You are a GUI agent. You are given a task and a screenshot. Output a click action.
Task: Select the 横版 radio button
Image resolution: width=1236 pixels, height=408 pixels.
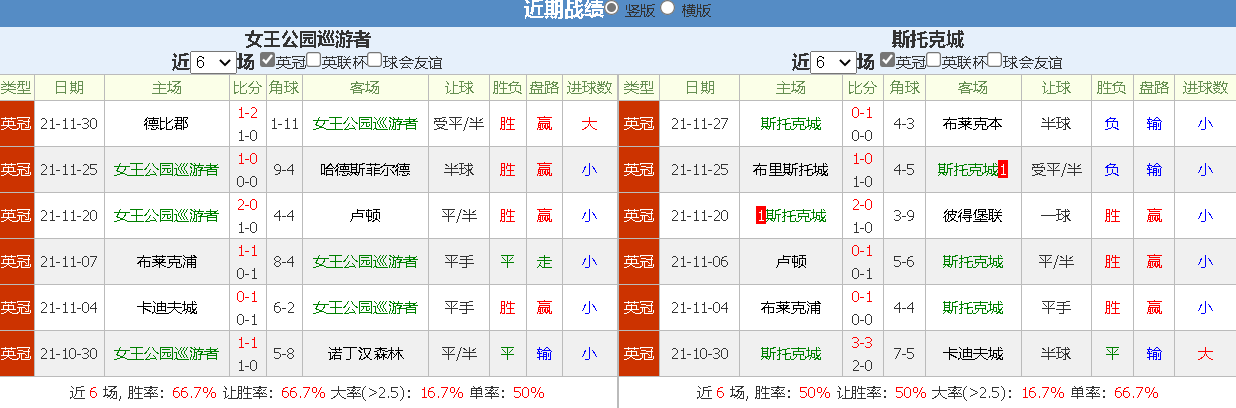pos(668,8)
